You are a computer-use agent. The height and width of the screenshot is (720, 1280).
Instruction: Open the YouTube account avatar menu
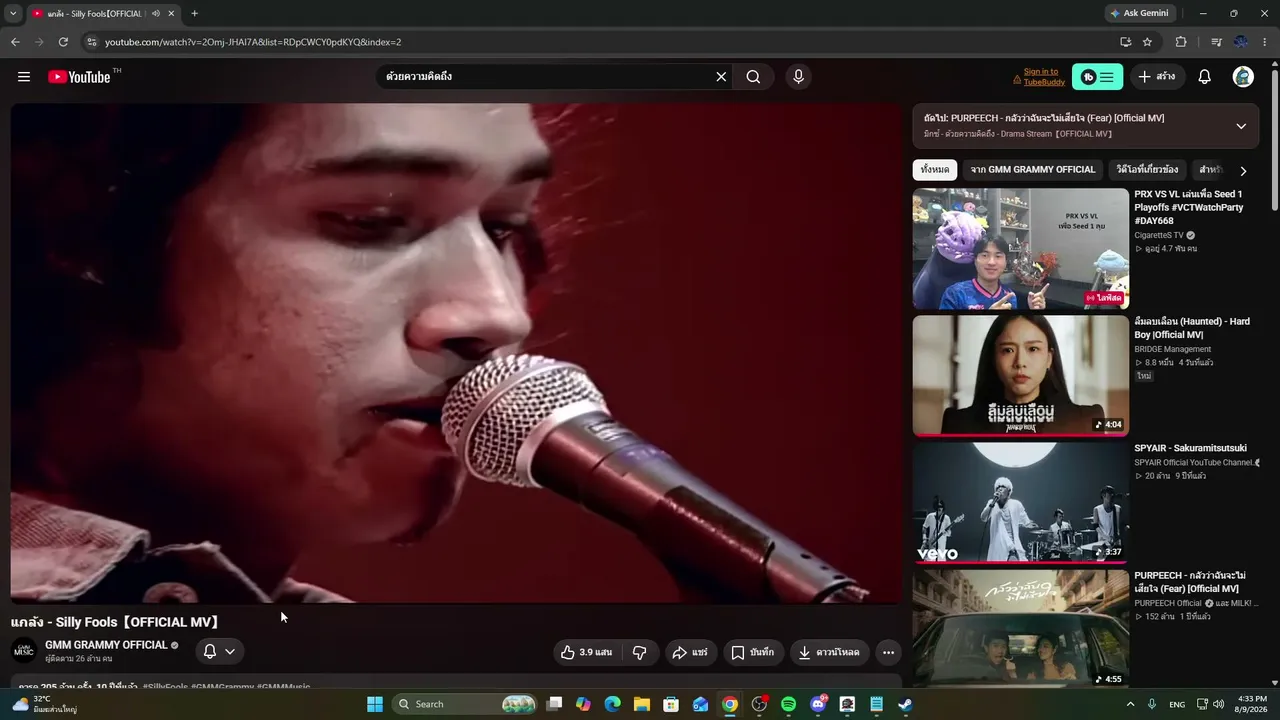coord(1243,77)
